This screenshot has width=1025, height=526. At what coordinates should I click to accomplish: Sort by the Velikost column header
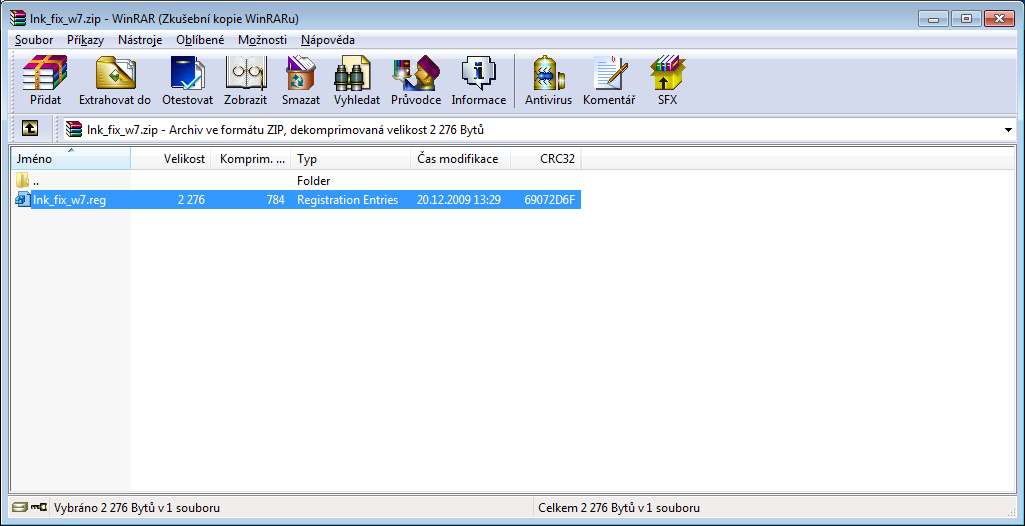coord(171,158)
